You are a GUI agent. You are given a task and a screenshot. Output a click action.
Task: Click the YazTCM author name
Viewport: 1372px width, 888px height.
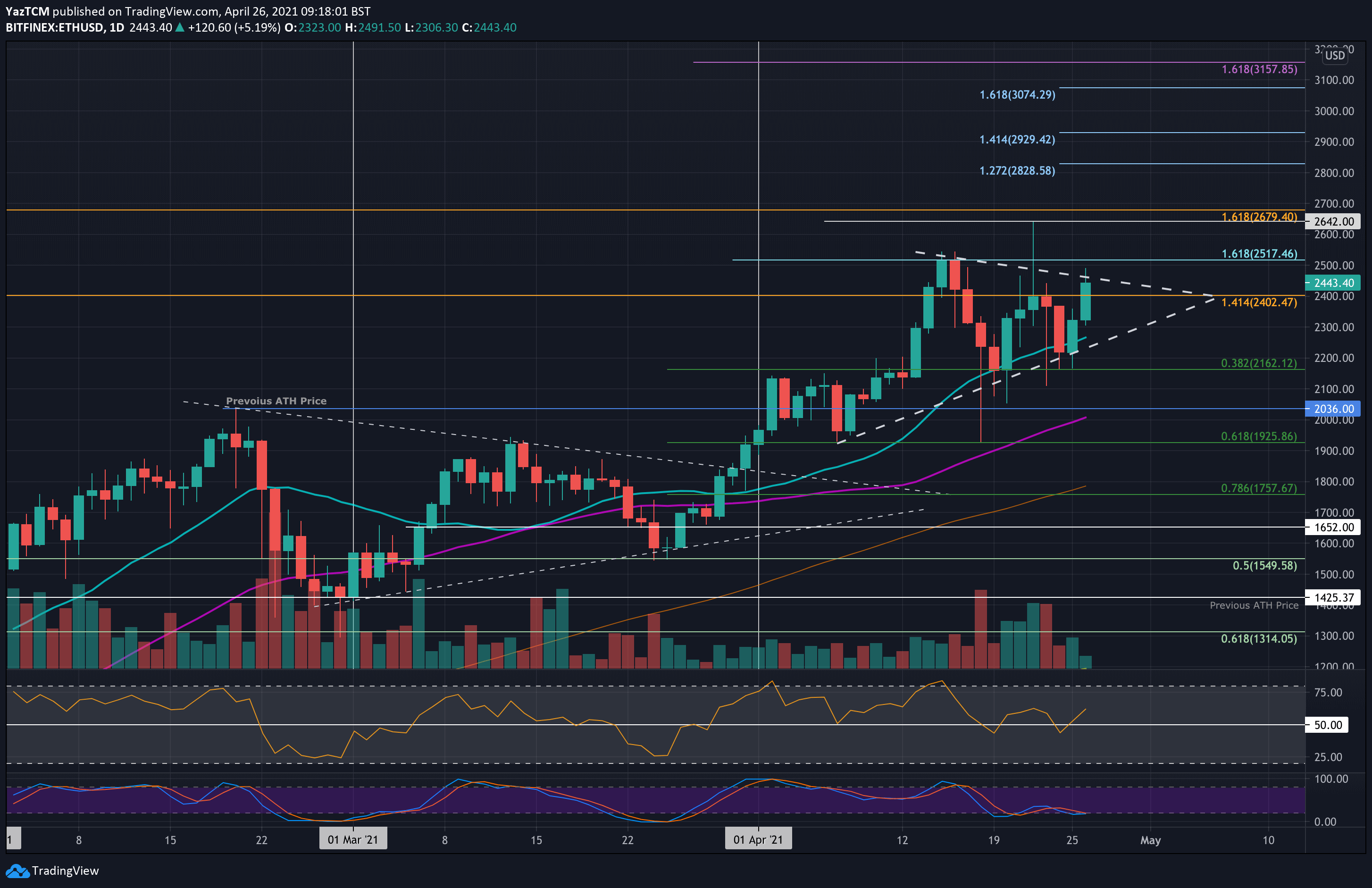pos(28,11)
